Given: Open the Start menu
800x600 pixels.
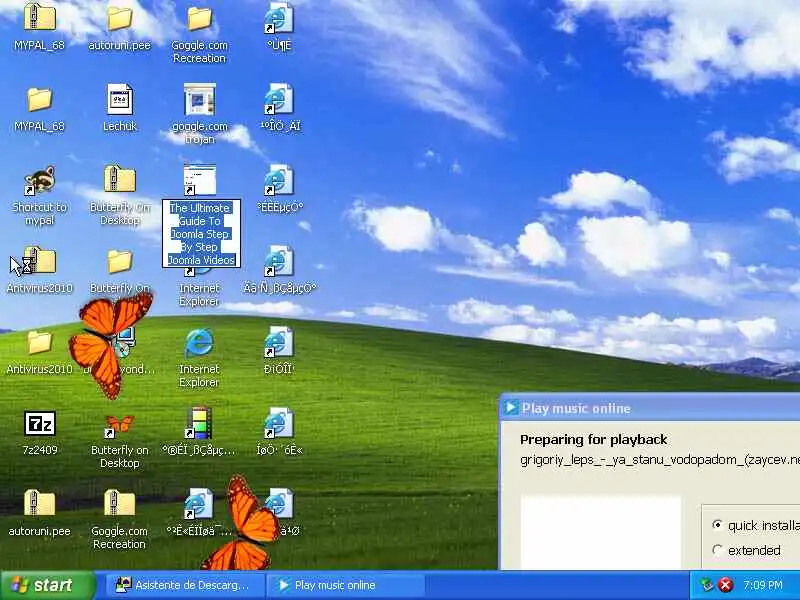Looking at the screenshot, I should [x=48, y=585].
